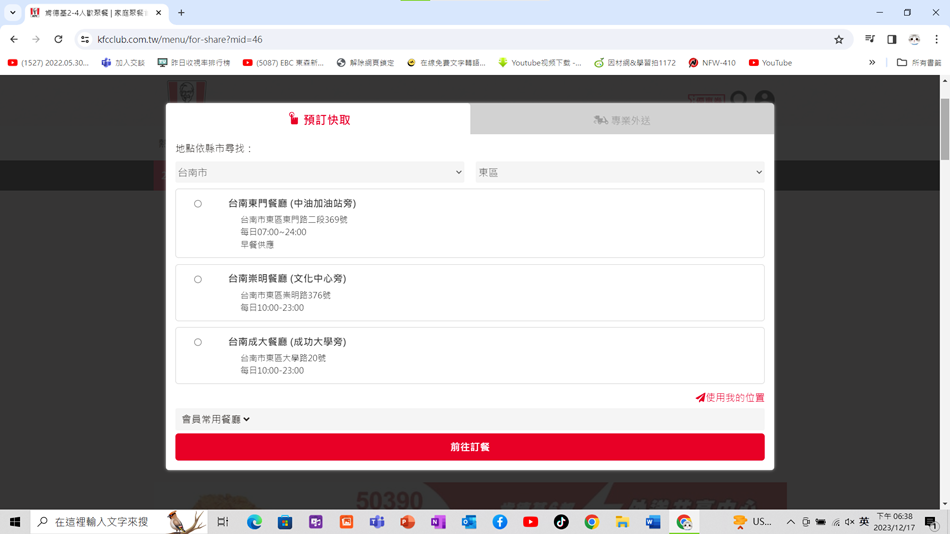This screenshot has width=950, height=534.
Task: Open the (1527) 2022.05.30 YouTube bookmark
Action: pyautogui.click(x=48, y=62)
